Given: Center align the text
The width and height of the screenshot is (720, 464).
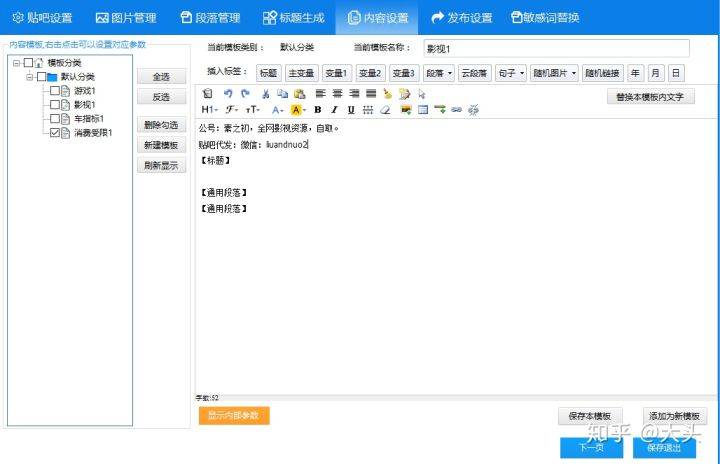Looking at the screenshot, I should (338, 94).
